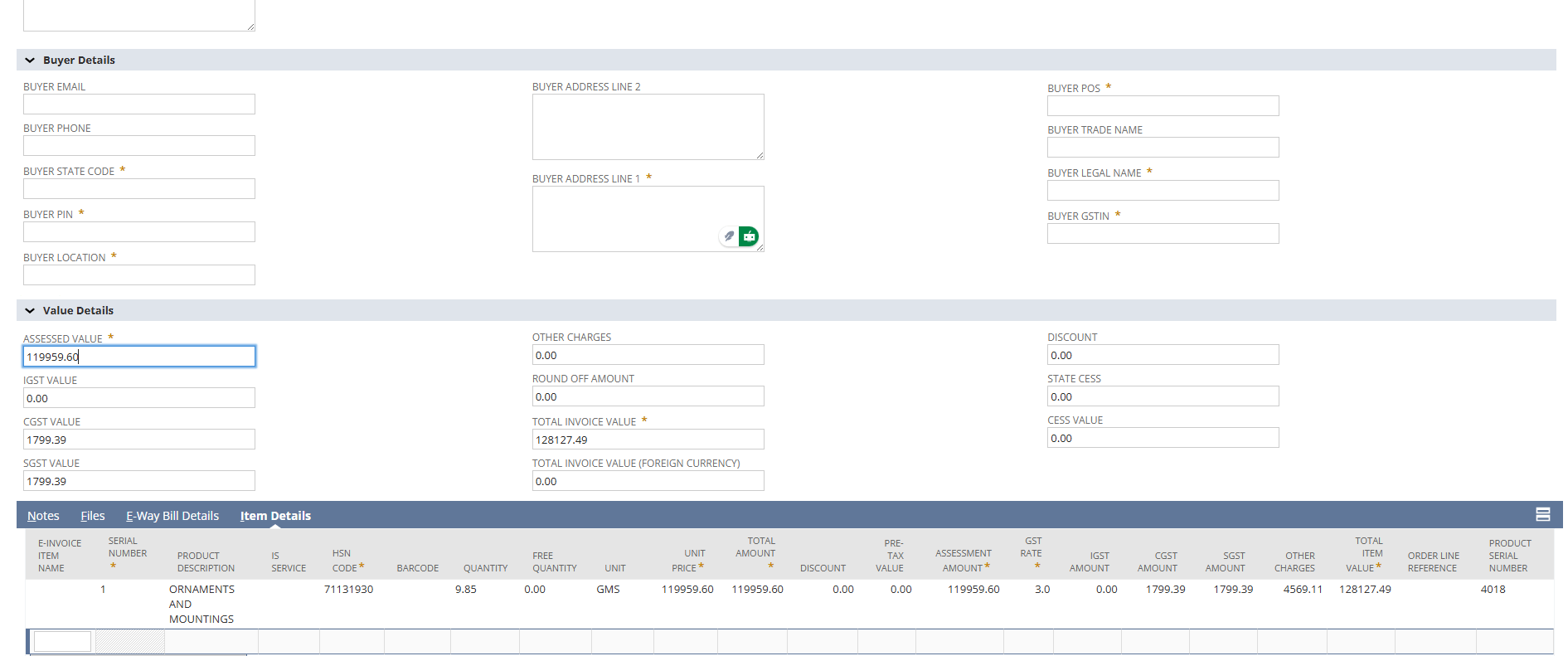The height and width of the screenshot is (656, 1568).
Task: Click the Other Charges field
Action: [648, 354]
